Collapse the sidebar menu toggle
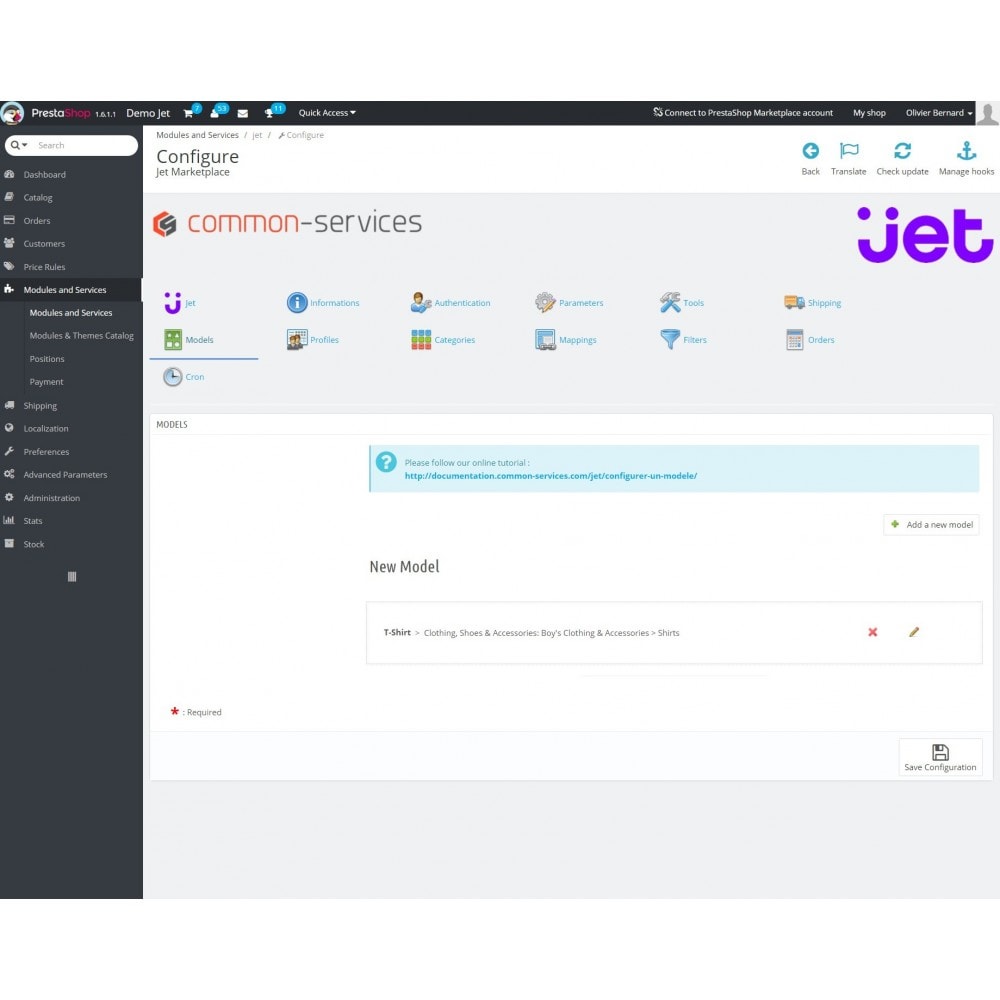 (x=72, y=577)
